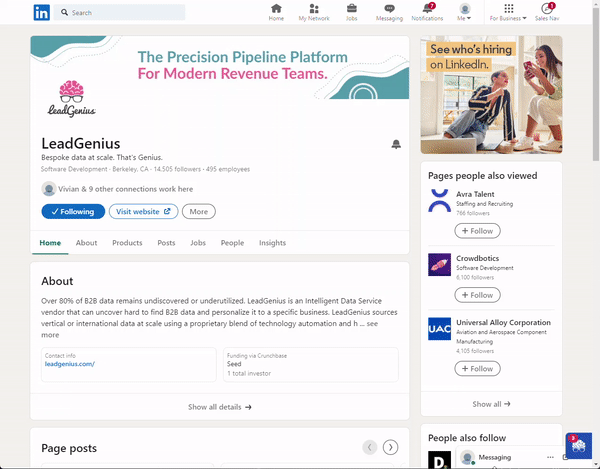Click the Search input field

coord(119,13)
